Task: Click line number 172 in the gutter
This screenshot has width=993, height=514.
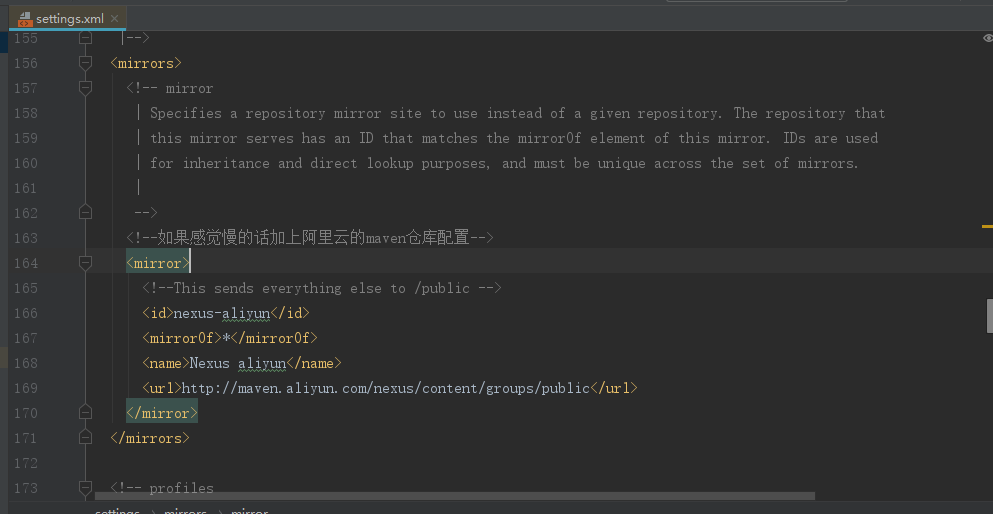Action: [x=26, y=463]
